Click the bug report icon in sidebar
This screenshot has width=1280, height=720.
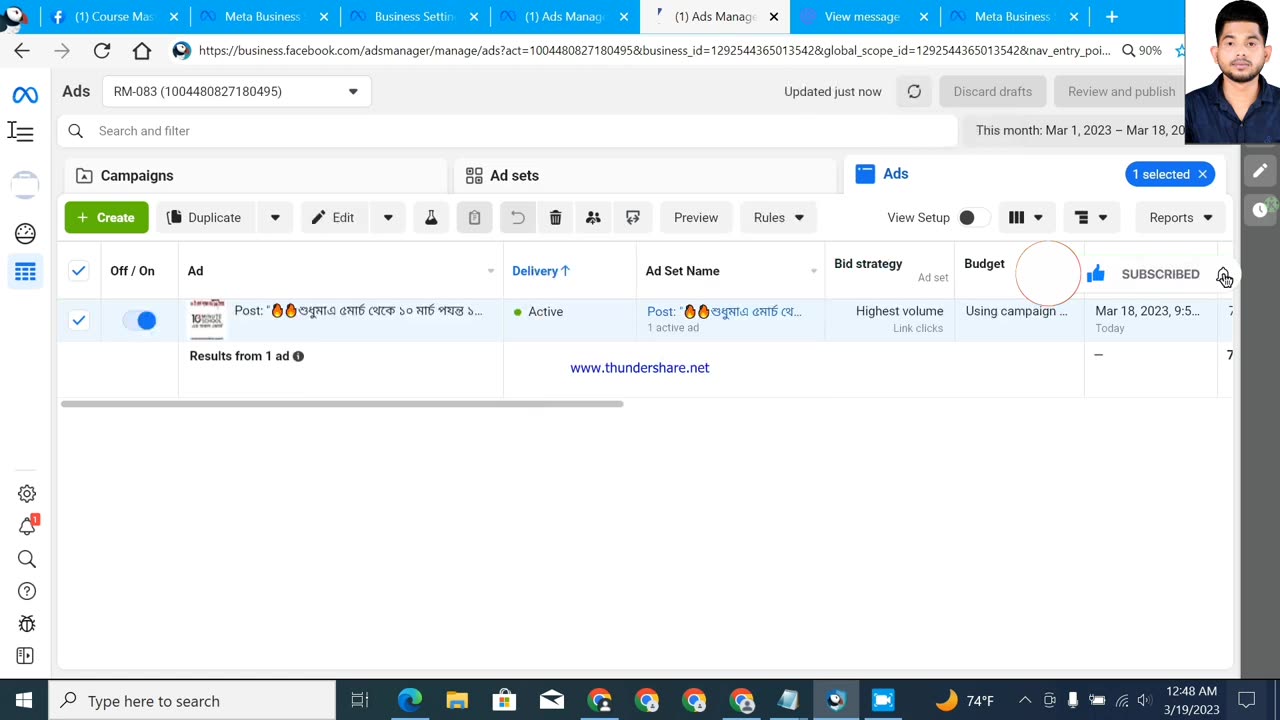27,624
